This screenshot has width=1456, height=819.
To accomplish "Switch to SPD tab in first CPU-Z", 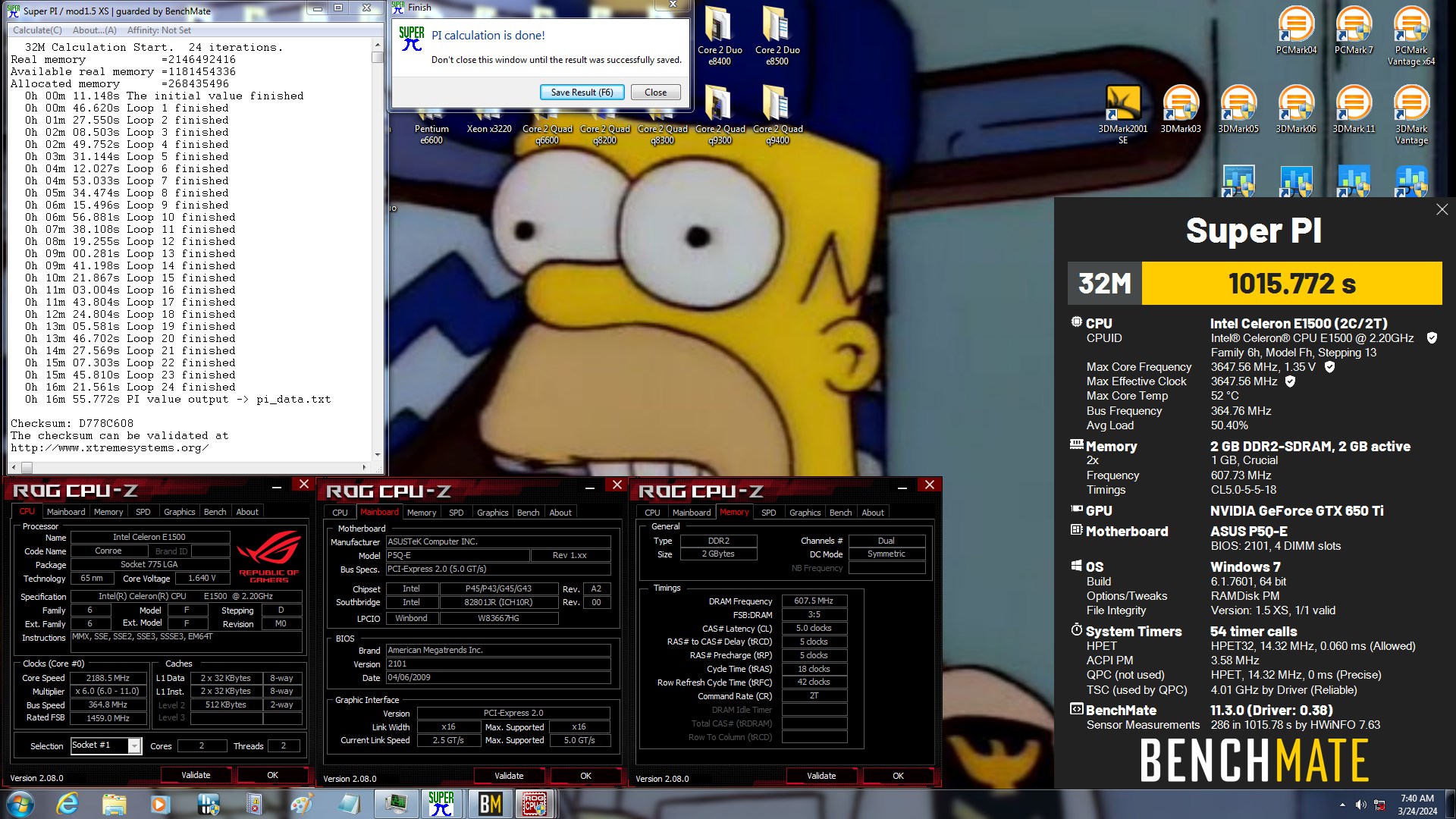I will click(143, 512).
